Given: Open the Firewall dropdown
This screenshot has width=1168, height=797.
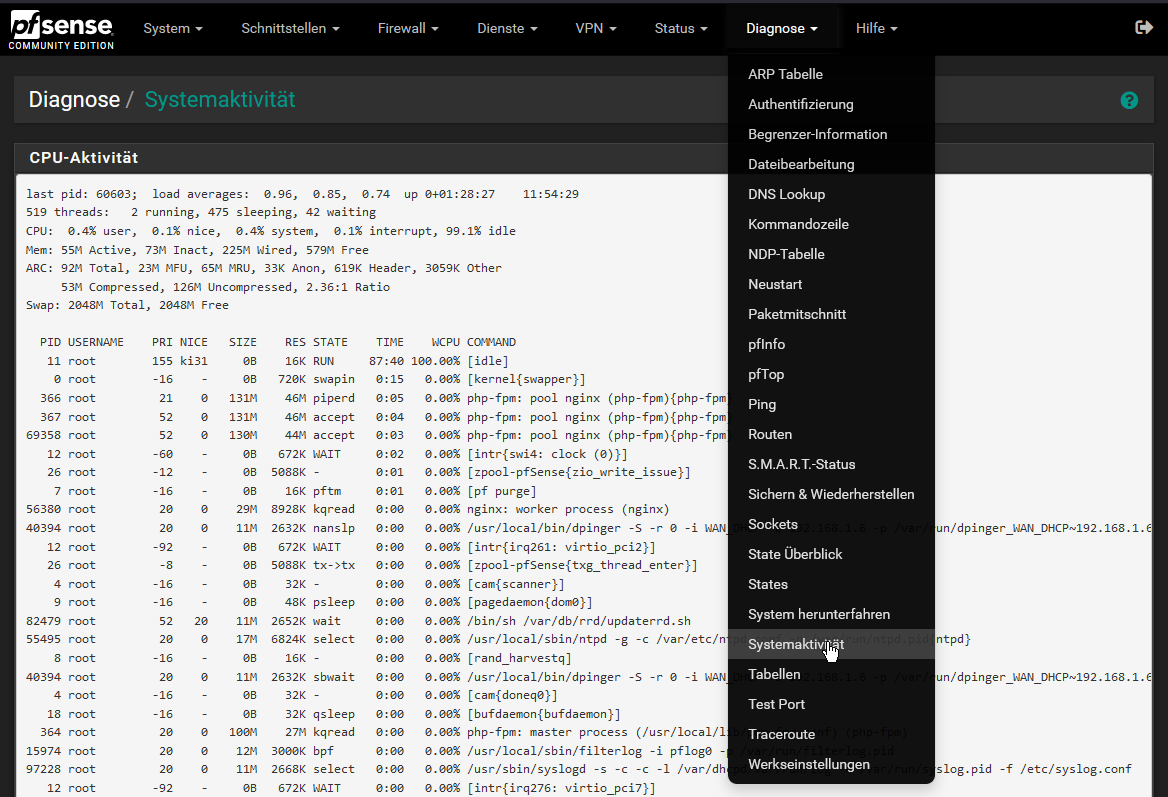Looking at the screenshot, I should (x=408, y=28).
